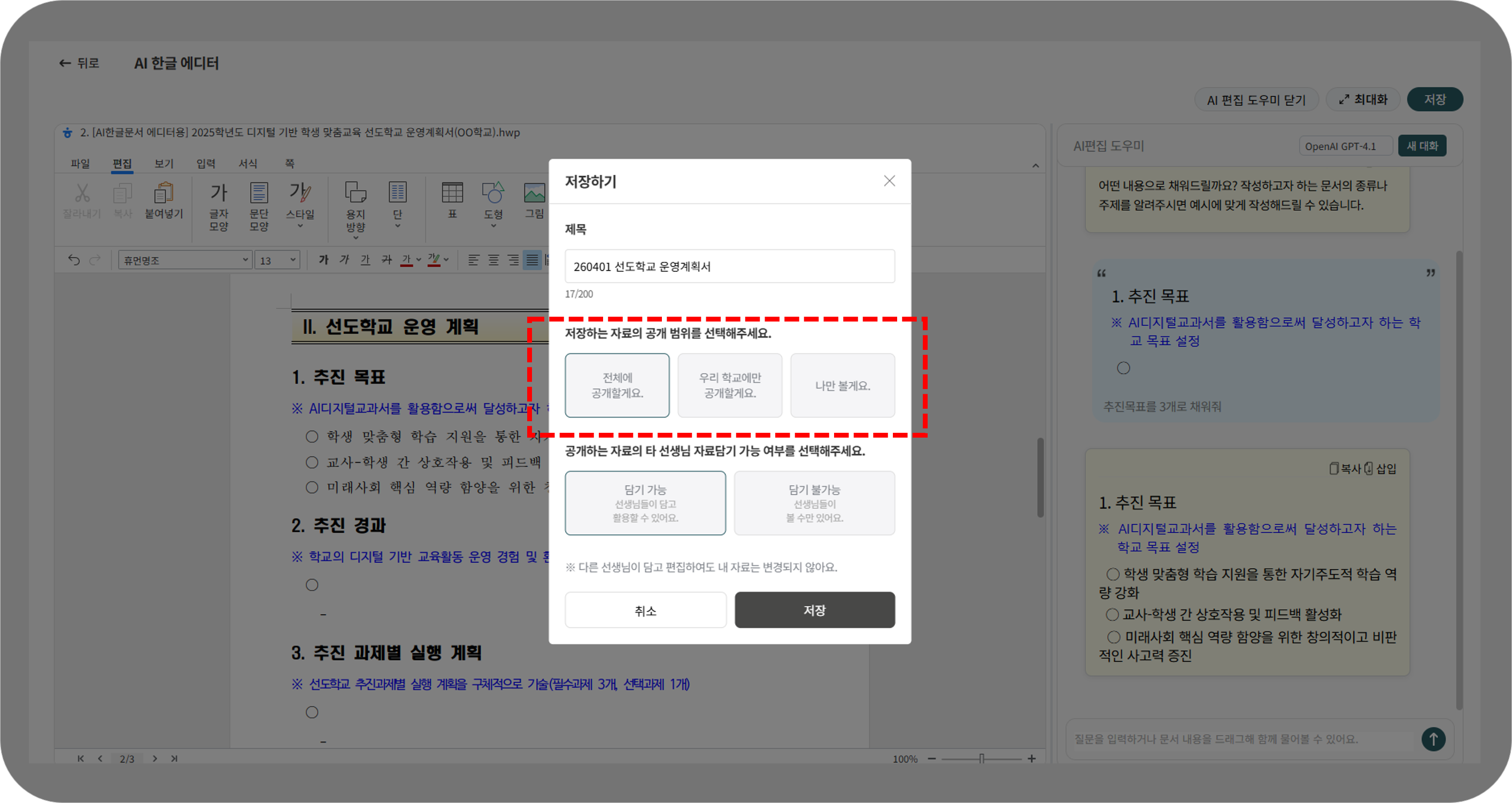Image resolution: width=1512 pixels, height=803 pixels.
Task: Expand the font size 13 dropdown
Action: tap(278, 259)
